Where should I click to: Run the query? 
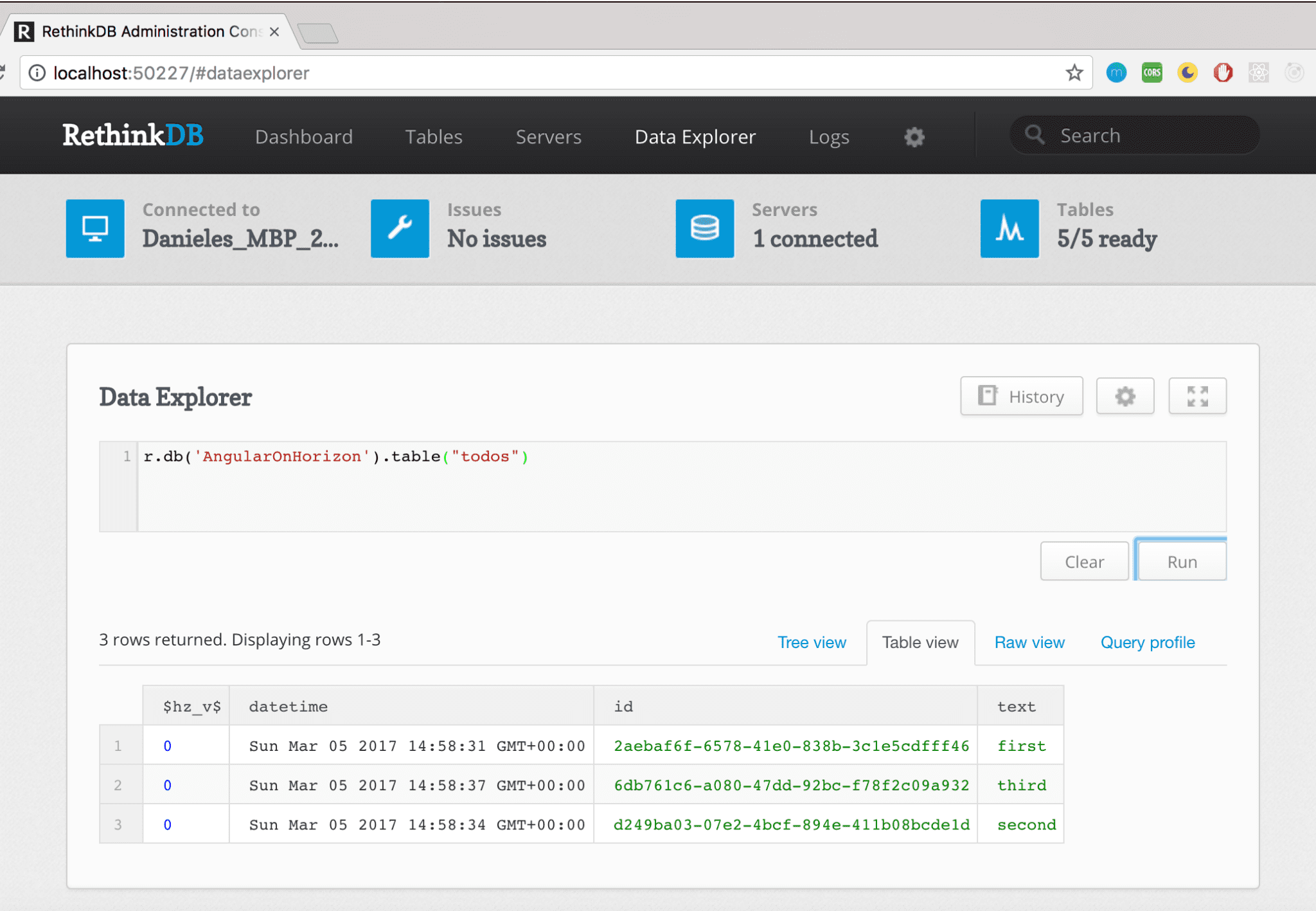pyautogui.click(x=1182, y=561)
